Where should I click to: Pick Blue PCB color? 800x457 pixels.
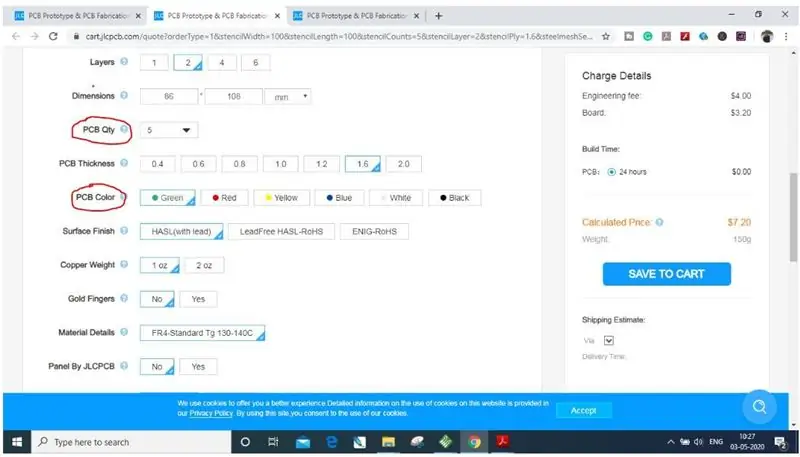click(339, 198)
